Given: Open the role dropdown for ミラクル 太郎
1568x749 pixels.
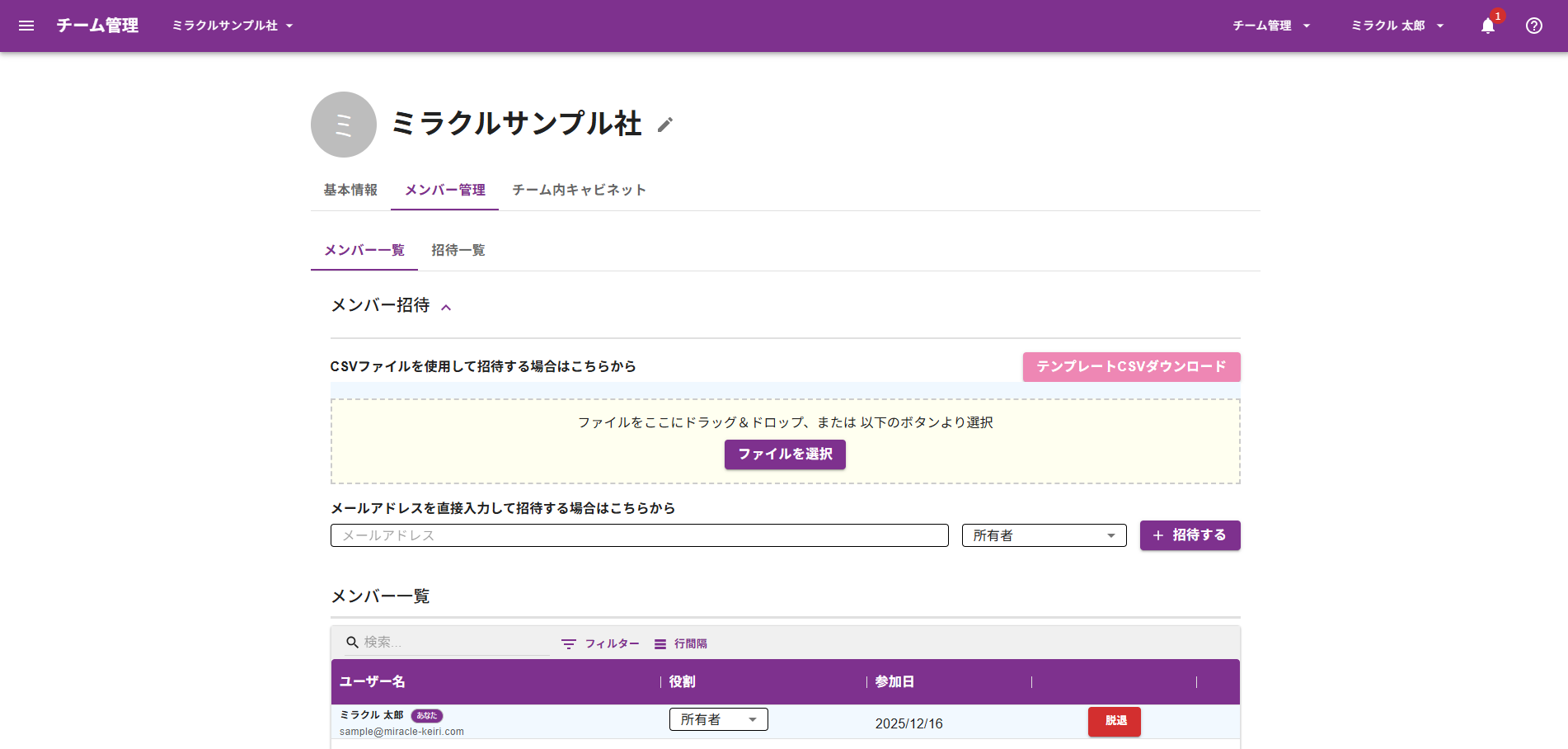Looking at the screenshot, I should point(718,719).
